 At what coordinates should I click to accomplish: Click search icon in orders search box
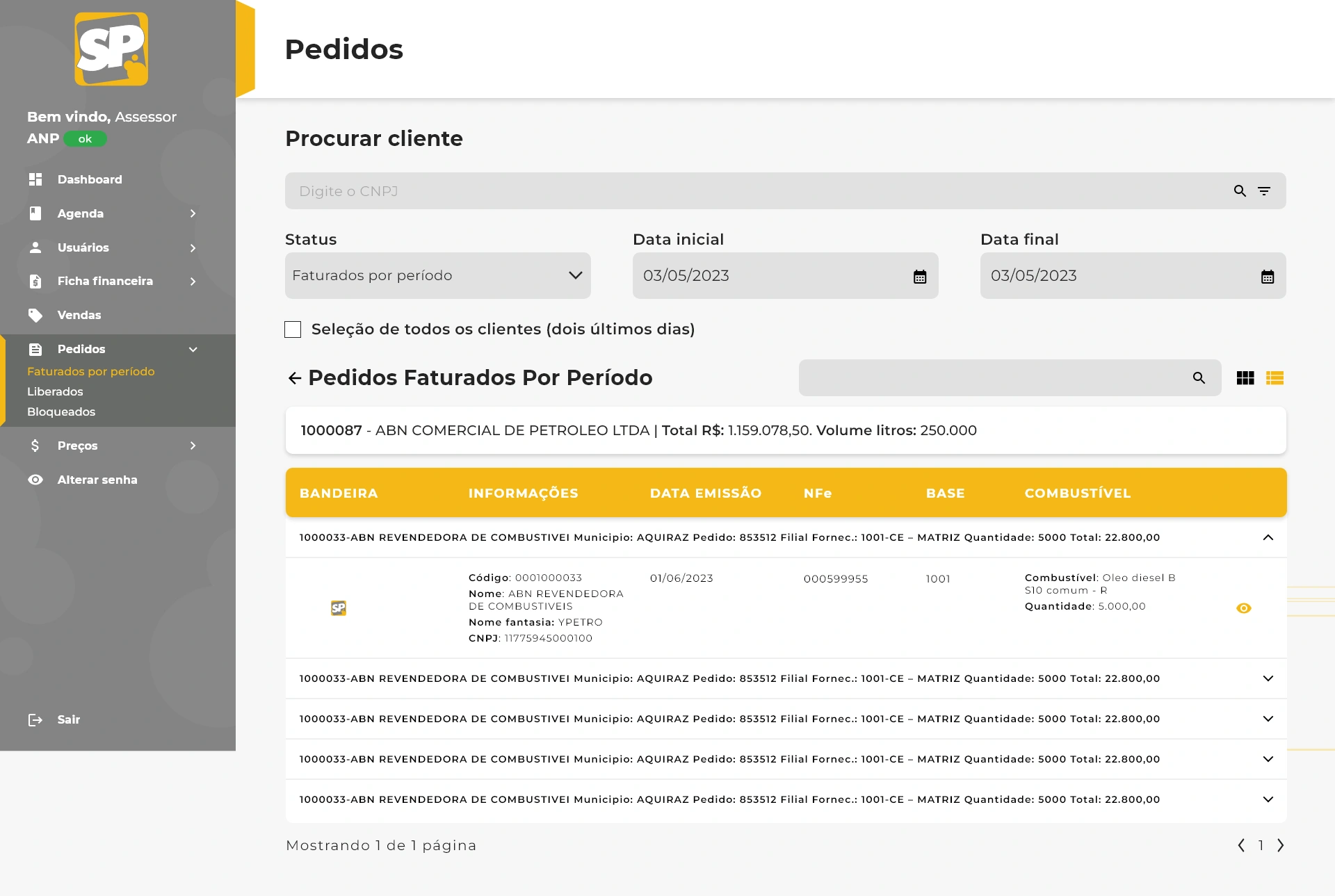(1199, 378)
